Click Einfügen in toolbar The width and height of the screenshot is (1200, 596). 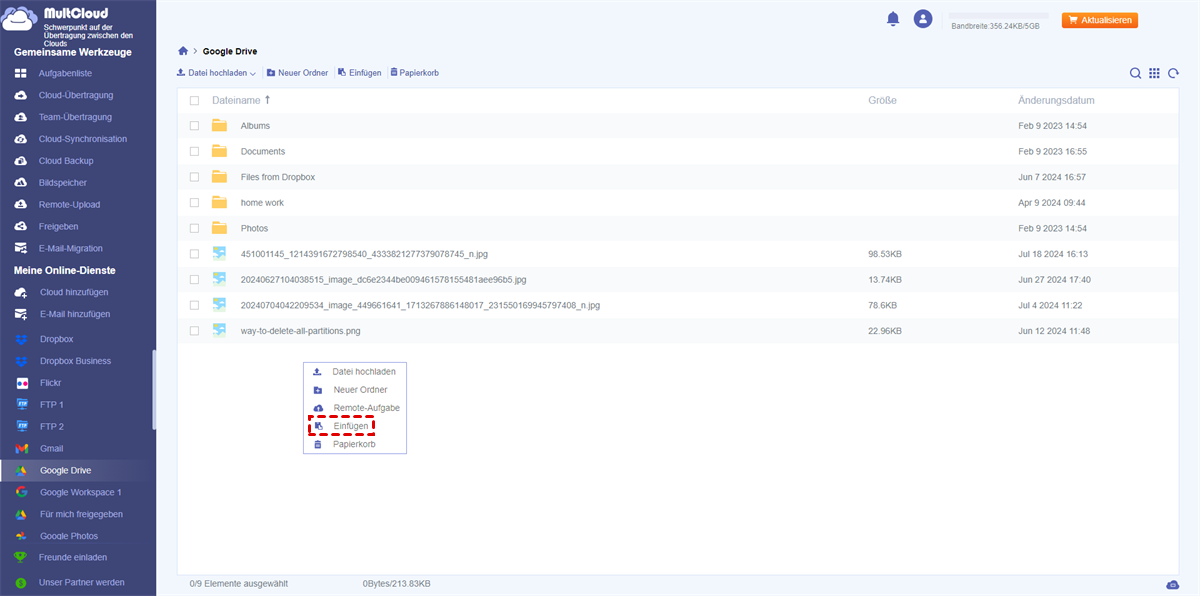point(360,73)
